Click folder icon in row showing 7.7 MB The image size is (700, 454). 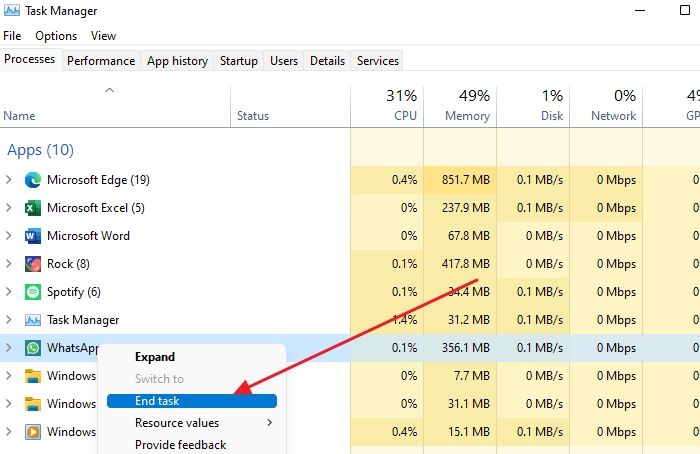(x=33, y=376)
